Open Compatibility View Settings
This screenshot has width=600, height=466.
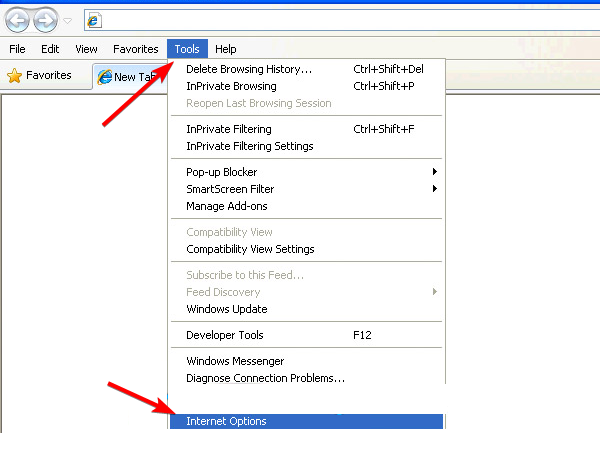(x=307, y=249)
